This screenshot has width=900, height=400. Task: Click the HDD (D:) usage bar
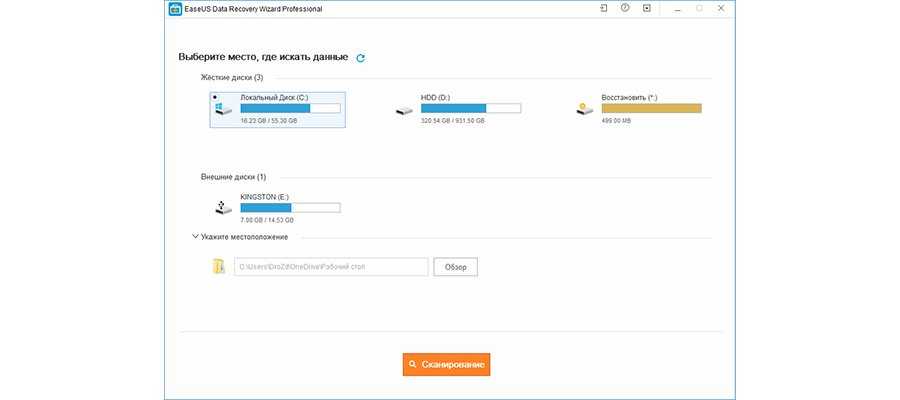click(471, 108)
